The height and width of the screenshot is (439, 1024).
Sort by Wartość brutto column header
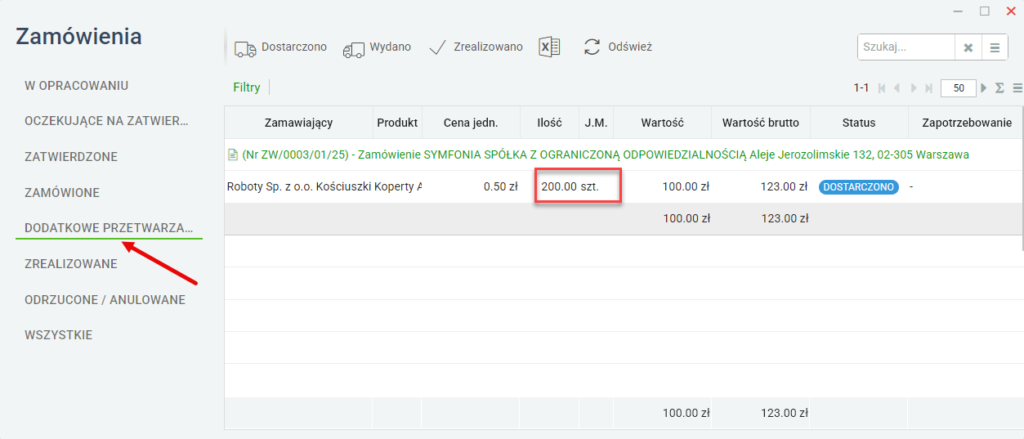click(760, 122)
